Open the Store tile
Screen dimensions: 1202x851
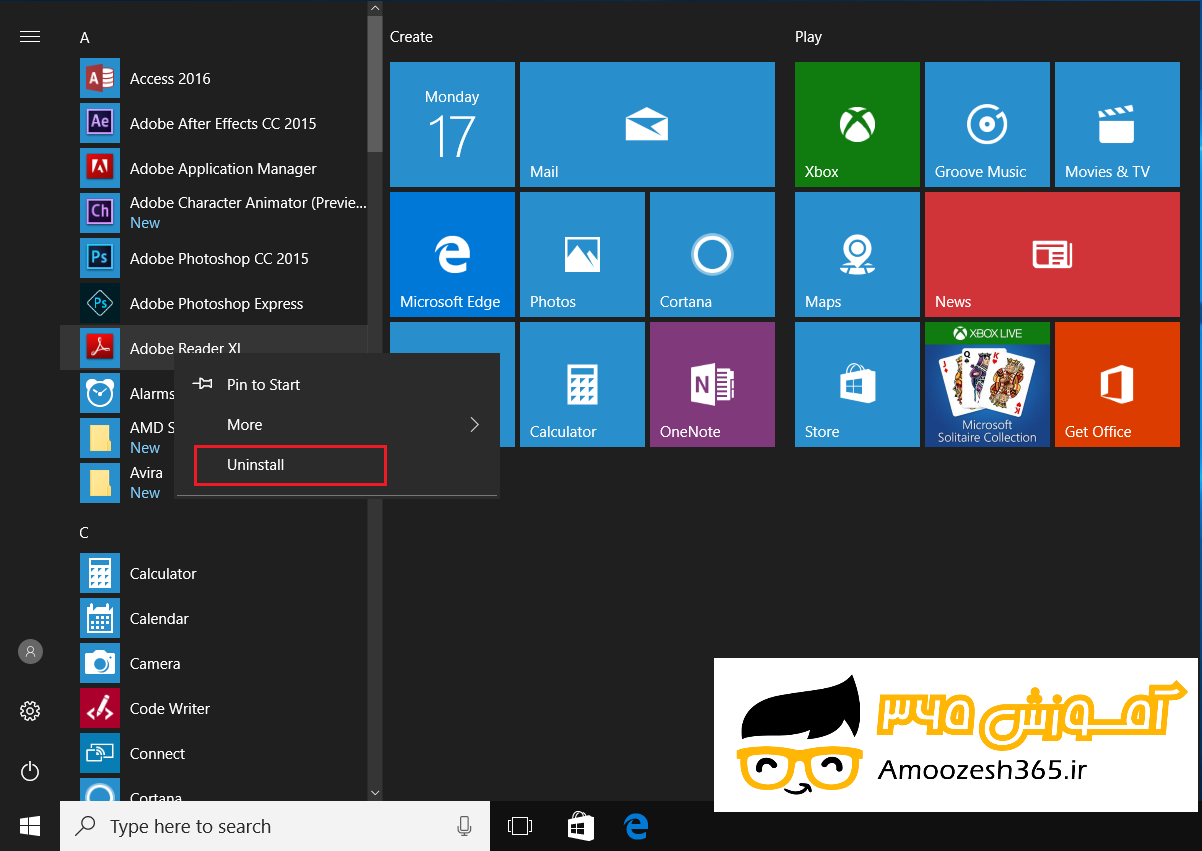[857, 384]
